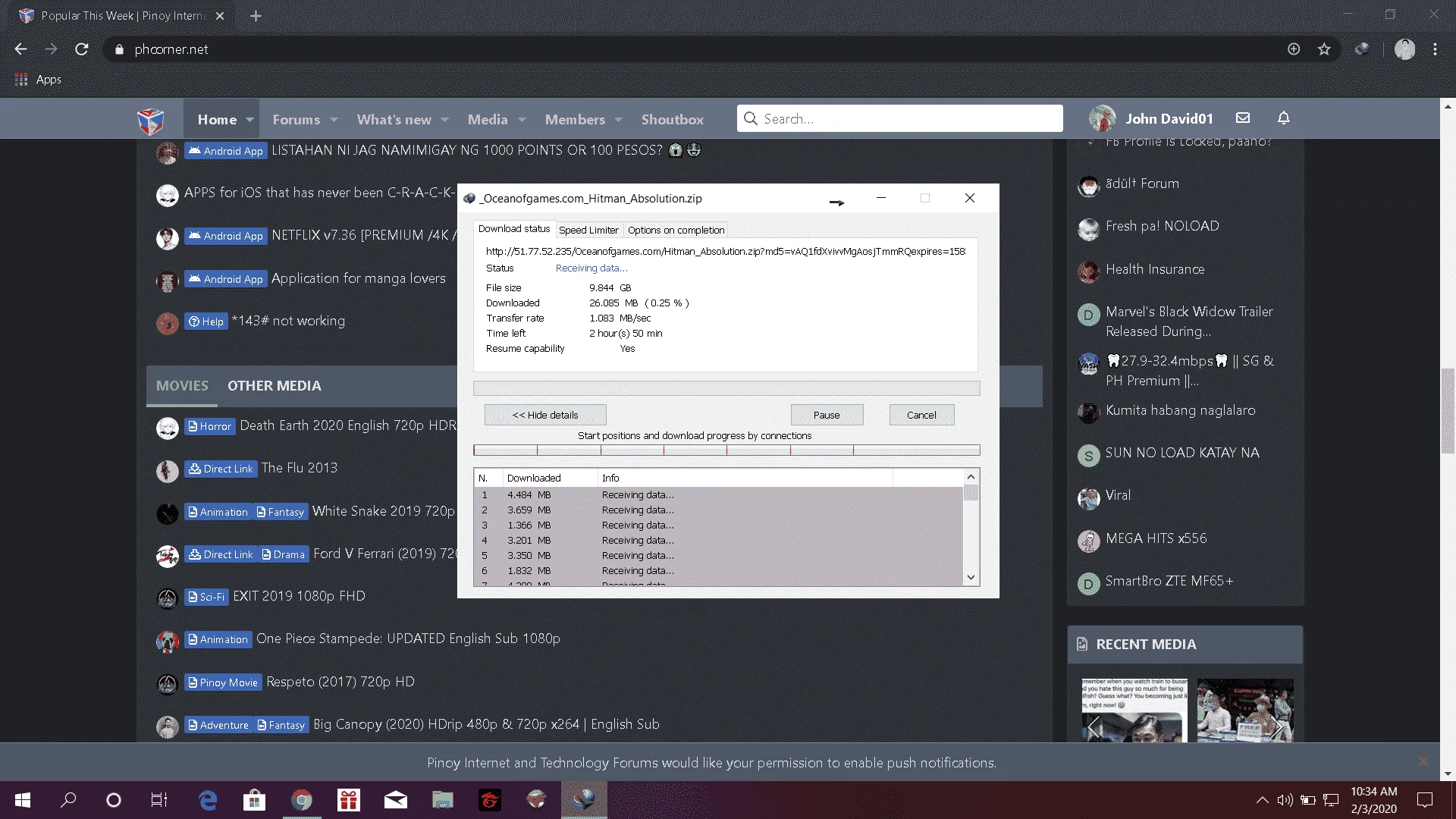Click the page vertical scrollbar thumb
The width and height of the screenshot is (1456, 819).
tap(1448, 409)
